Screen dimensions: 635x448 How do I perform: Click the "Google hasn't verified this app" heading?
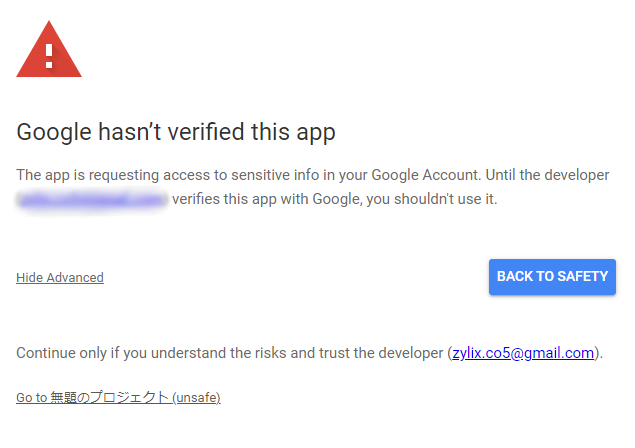click(176, 132)
